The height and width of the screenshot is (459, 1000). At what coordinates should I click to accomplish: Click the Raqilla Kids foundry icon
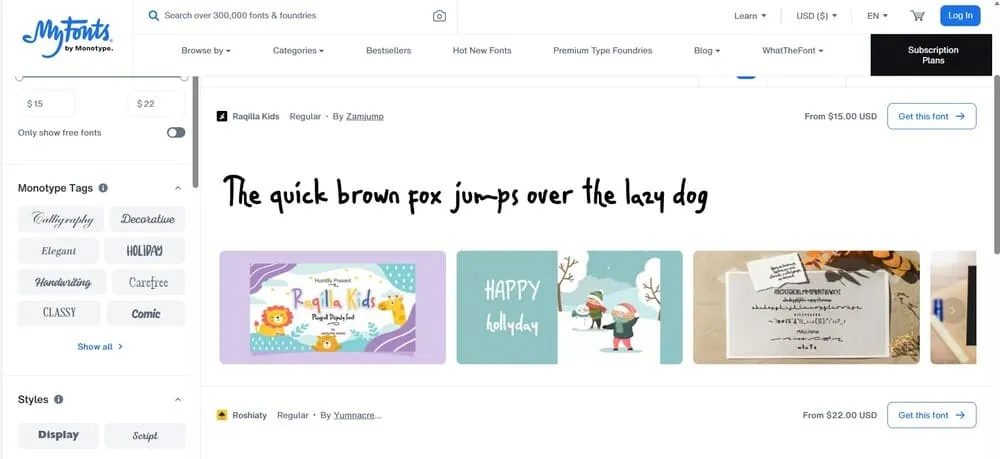(x=222, y=116)
